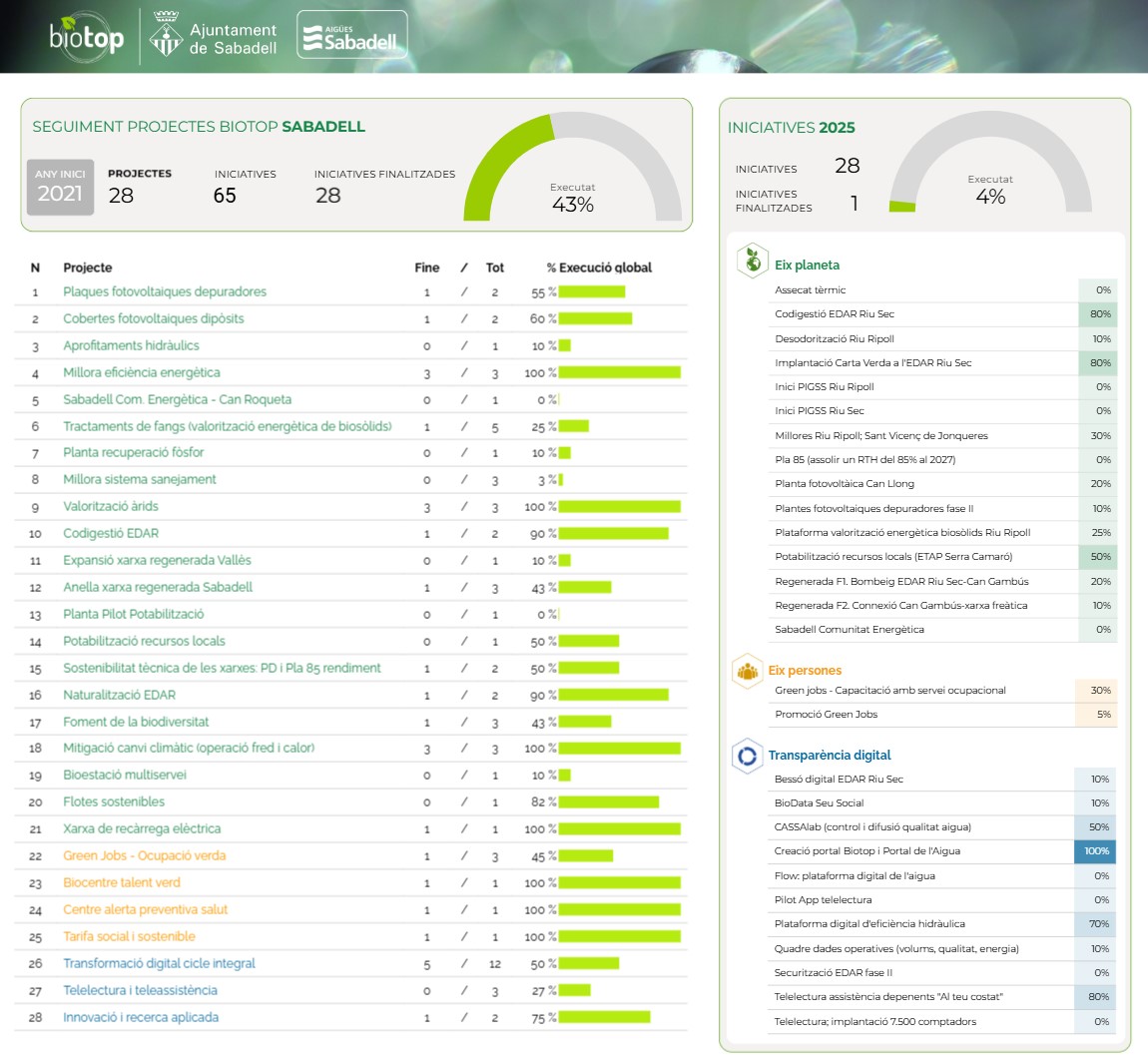Select Desodorització Riu Ripoll initiative
Screen dimensions: 1148x1060
coord(943,339)
